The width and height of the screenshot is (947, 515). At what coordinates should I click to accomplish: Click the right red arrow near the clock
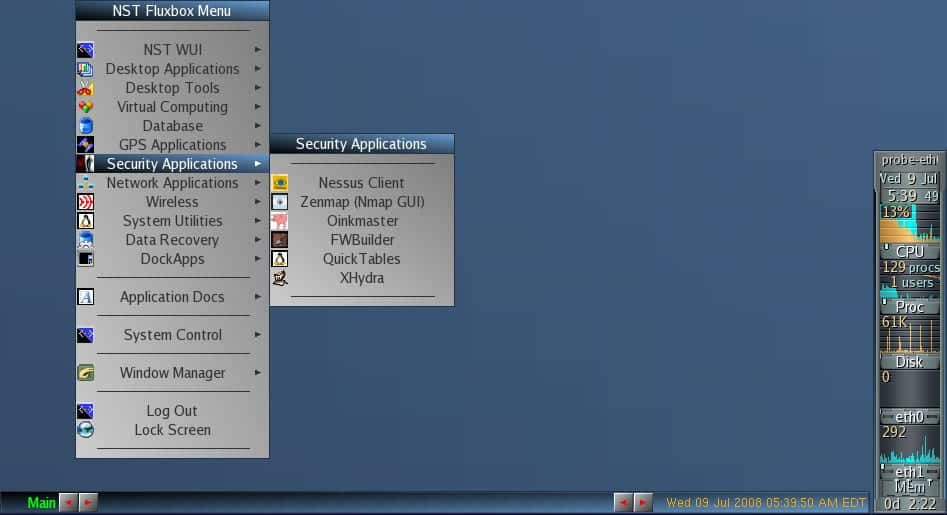[643, 502]
